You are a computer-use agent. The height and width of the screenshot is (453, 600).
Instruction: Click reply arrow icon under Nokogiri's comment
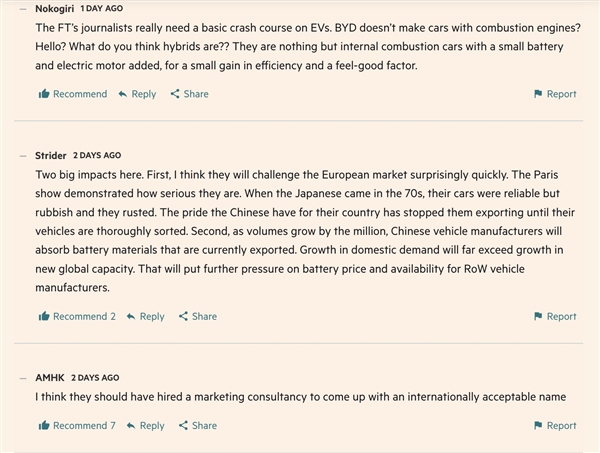[123, 94]
